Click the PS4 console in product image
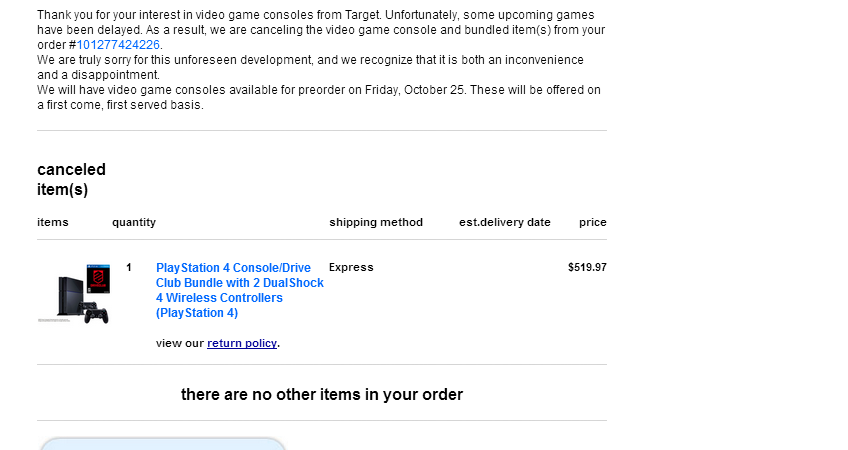Image resolution: width=848 pixels, height=450 pixels. click(70, 296)
